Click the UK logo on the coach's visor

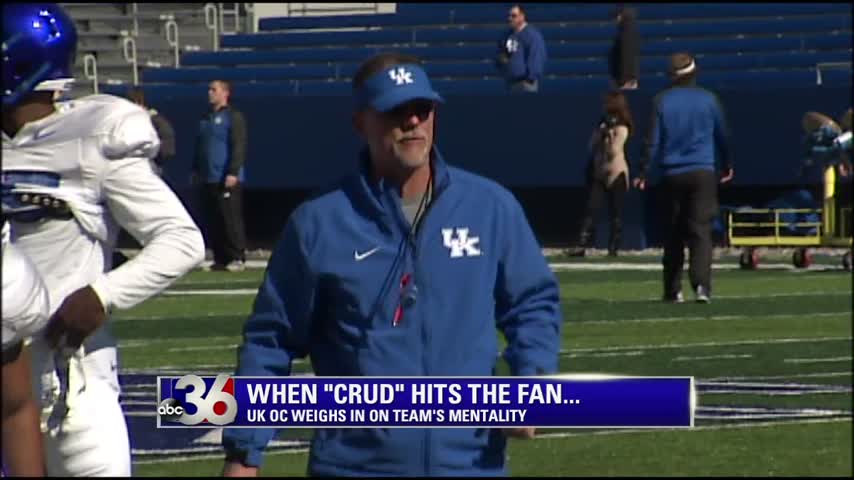coord(401,76)
